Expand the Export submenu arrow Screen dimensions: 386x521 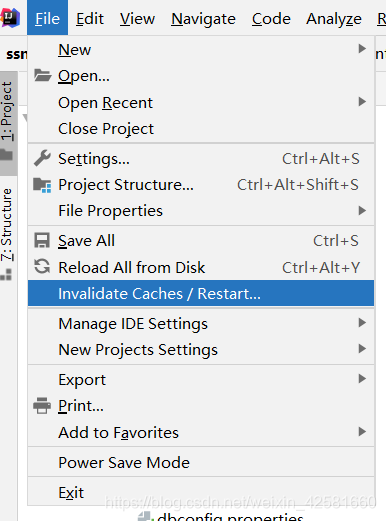[x=362, y=379]
